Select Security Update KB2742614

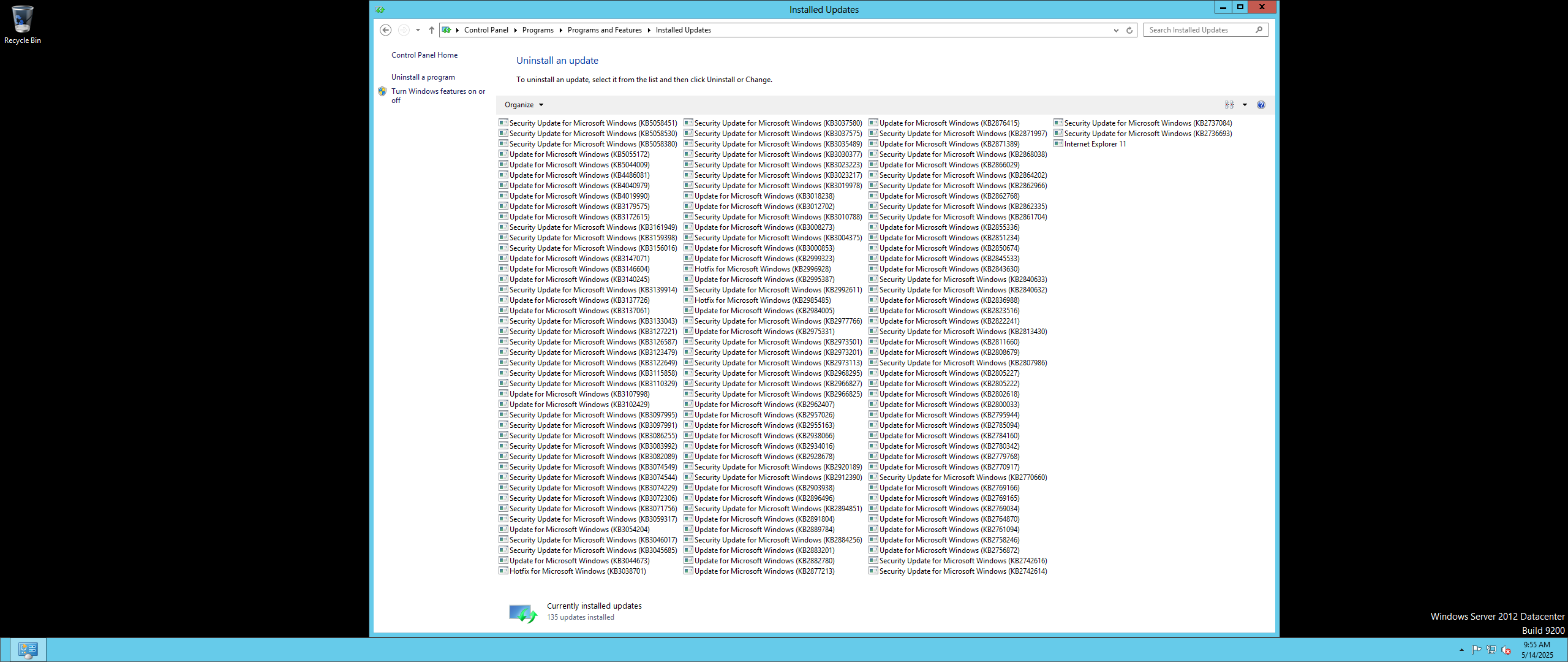click(958, 571)
